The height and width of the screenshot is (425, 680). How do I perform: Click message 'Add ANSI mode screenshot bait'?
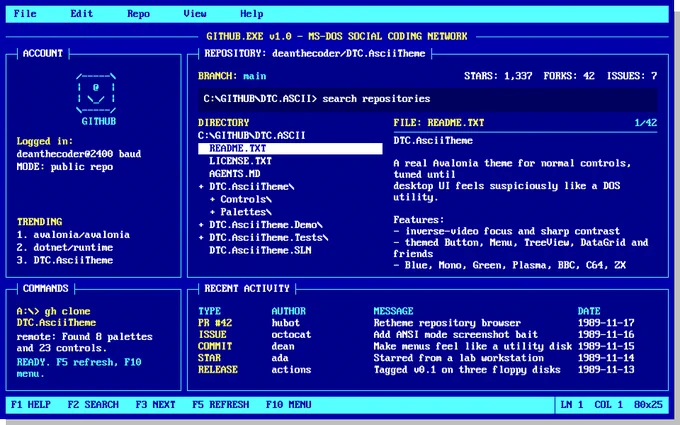coord(455,335)
